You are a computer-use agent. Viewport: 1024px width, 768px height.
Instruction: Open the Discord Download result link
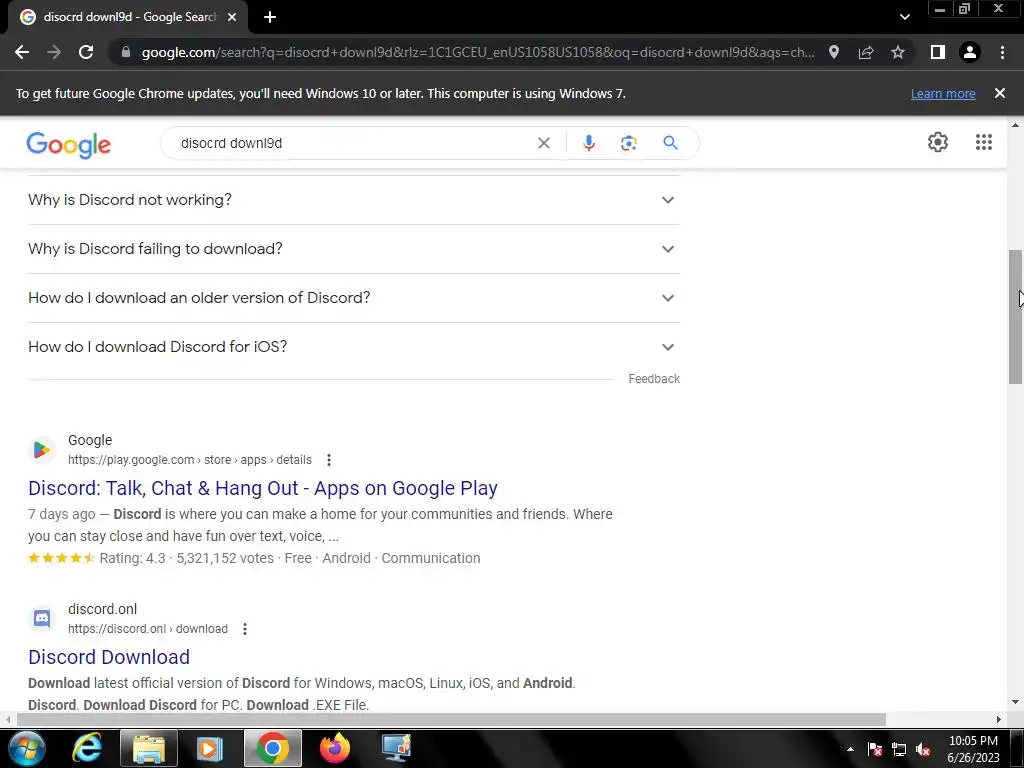coord(109,657)
